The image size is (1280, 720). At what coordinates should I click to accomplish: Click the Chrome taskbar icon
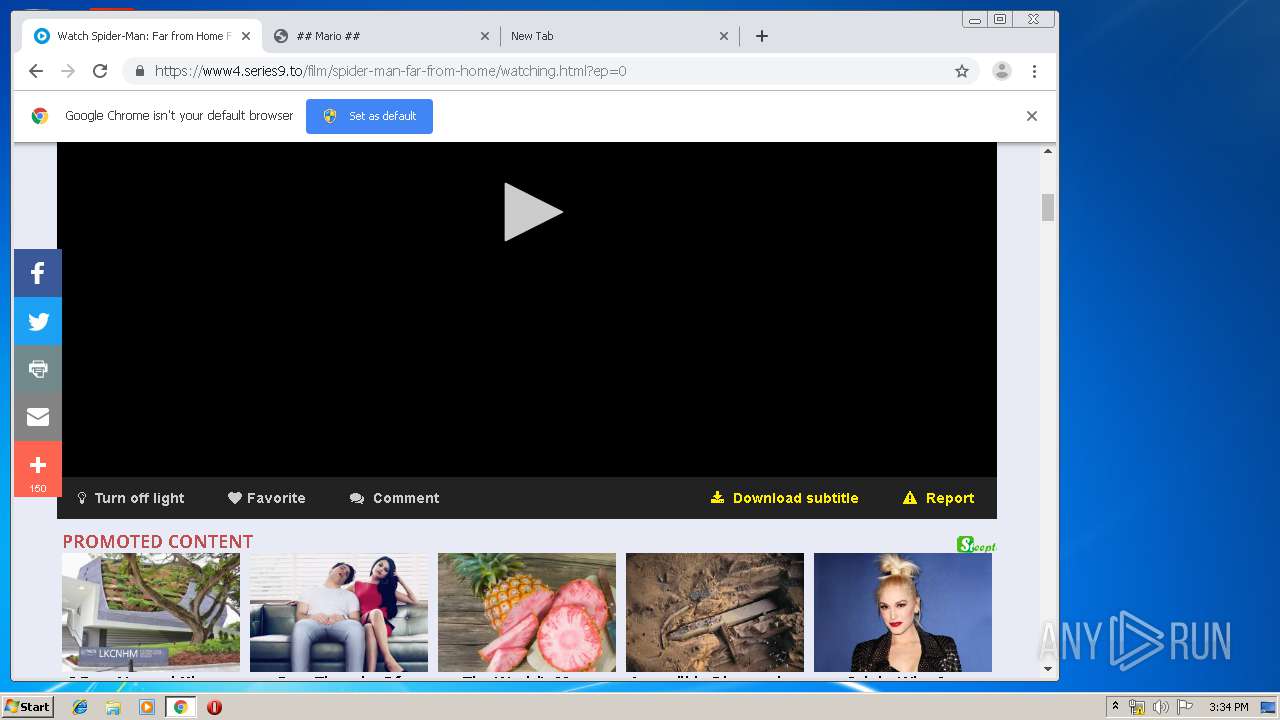(180, 707)
